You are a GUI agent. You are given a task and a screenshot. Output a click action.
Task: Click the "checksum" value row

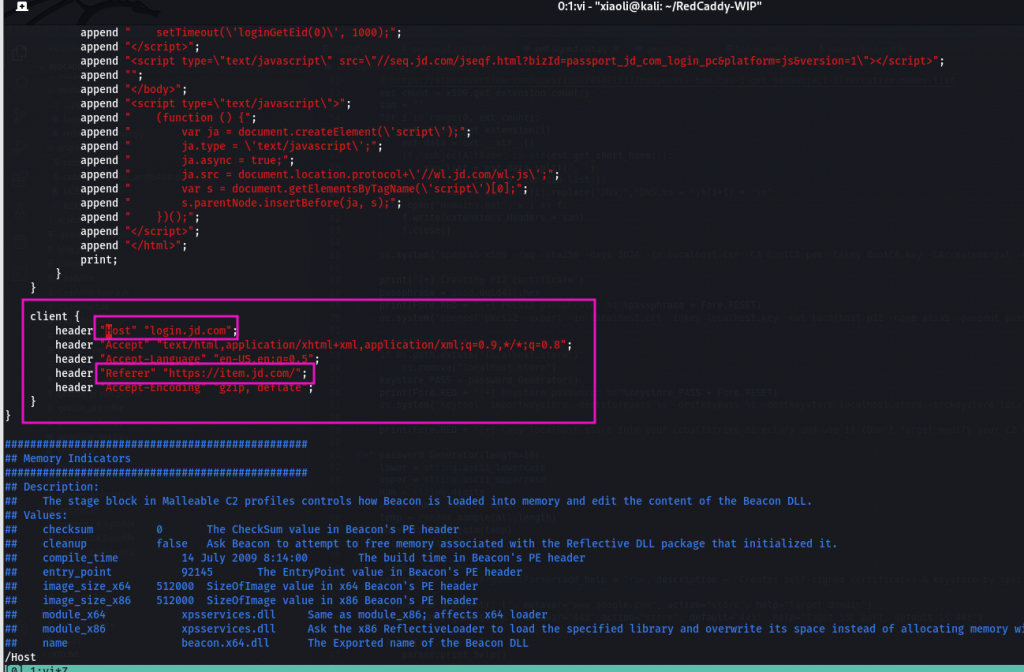pos(232,530)
